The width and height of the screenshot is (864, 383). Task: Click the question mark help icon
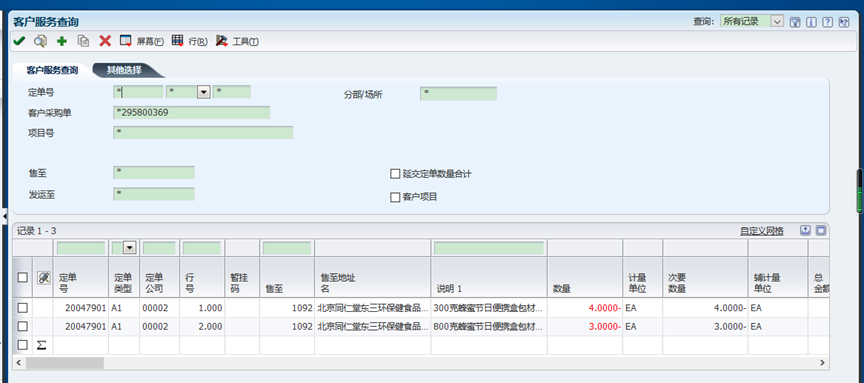point(827,22)
